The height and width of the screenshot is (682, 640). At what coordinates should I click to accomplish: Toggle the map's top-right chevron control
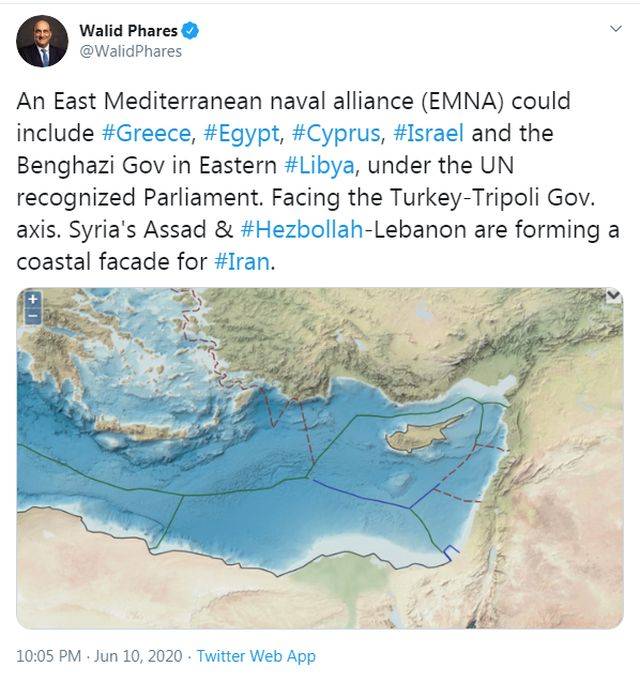click(614, 296)
